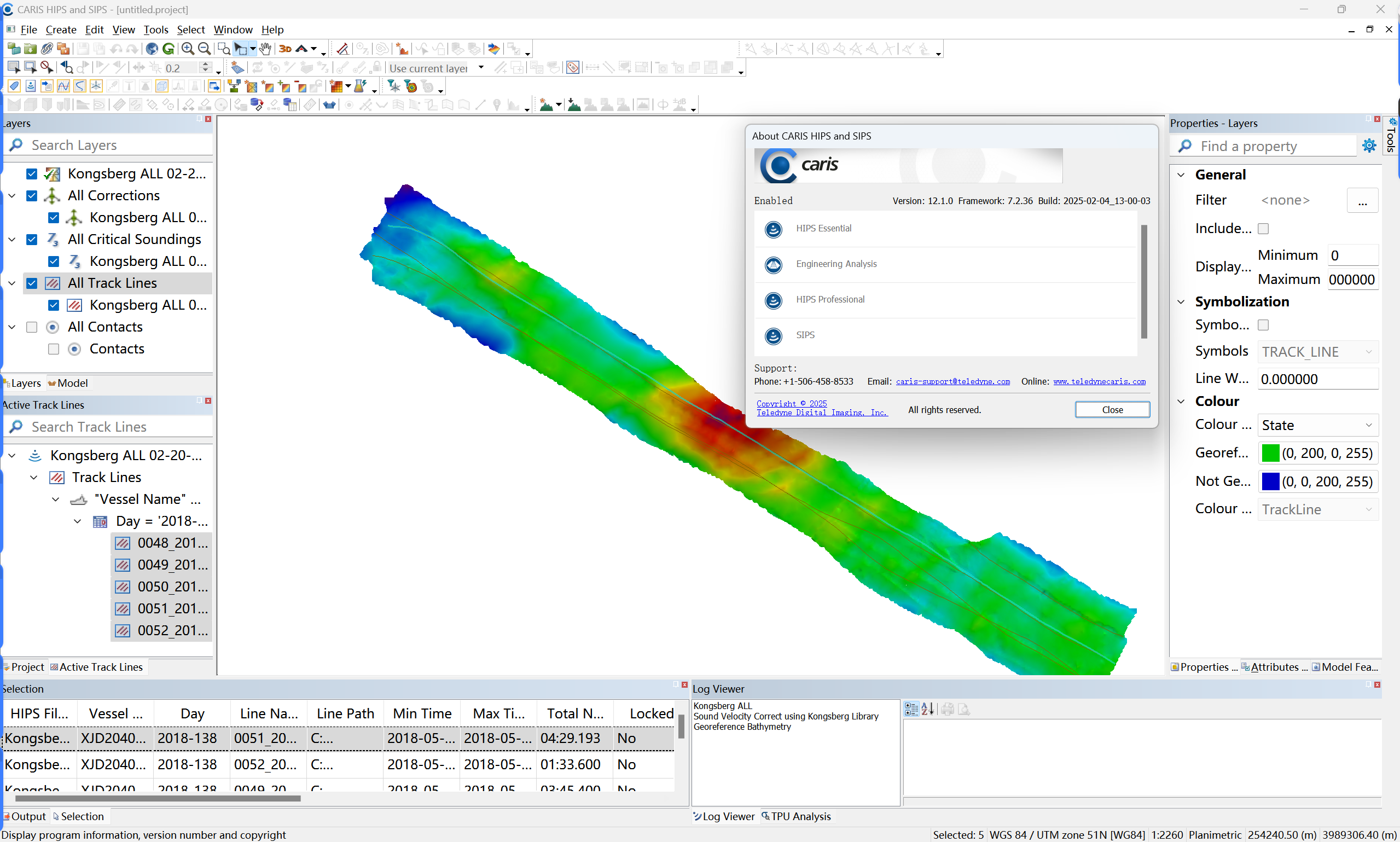The width and height of the screenshot is (1400, 842).
Task: Close the About CARIS dialog
Action: (1112, 410)
